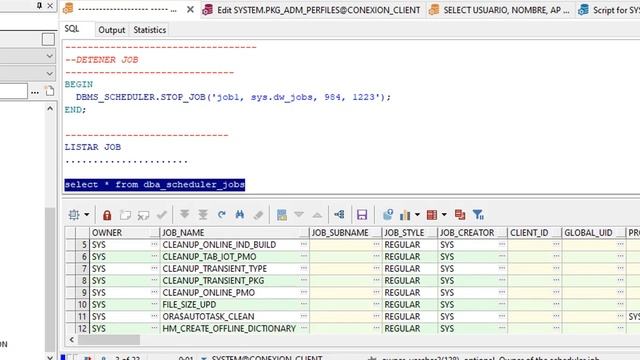640x360 pixels.
Task: Toggle the side panel pin icon
Action: pyautogui.click(x=39, y=5)
